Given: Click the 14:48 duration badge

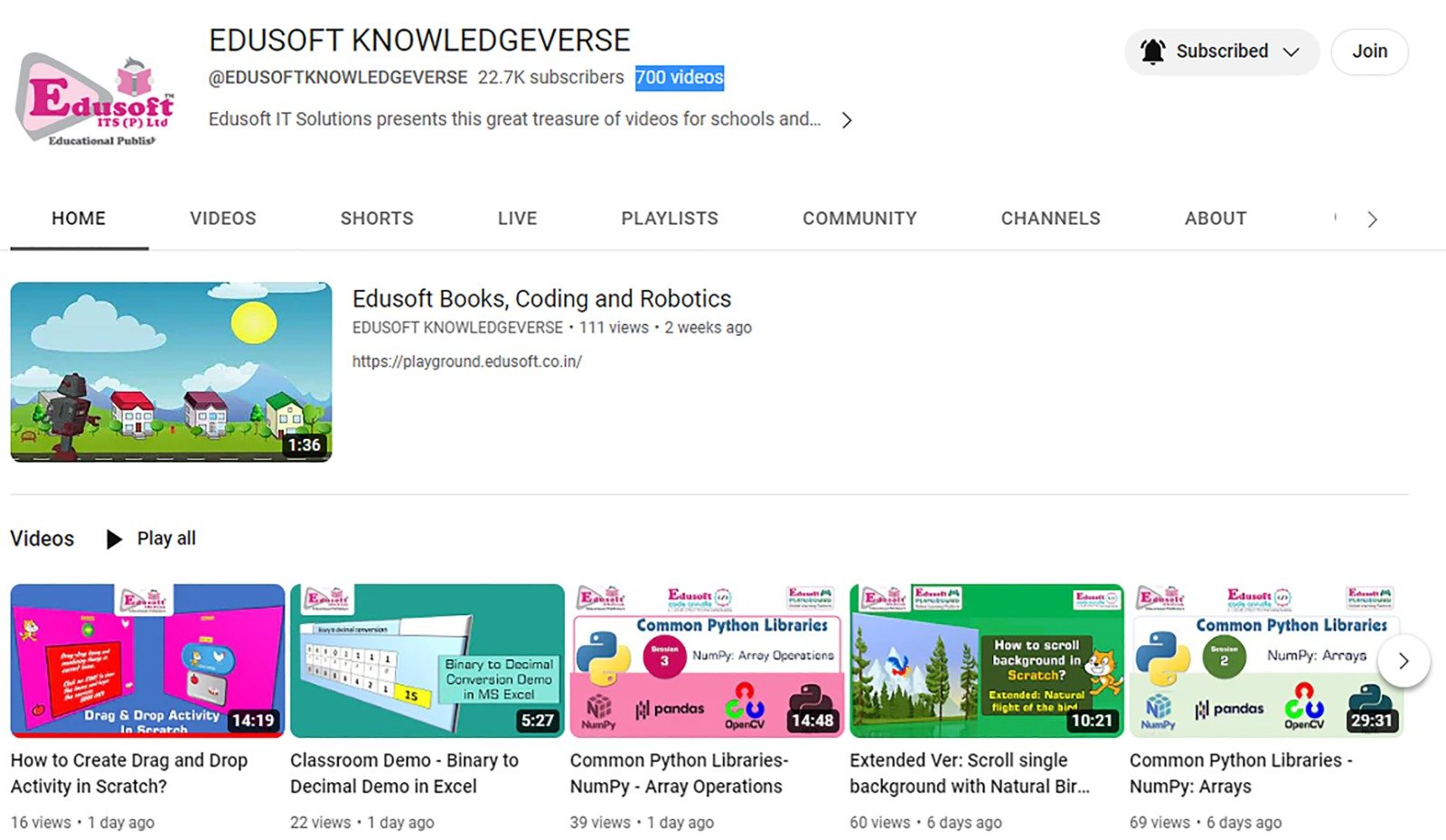Looking at the screenshot, I should point(812,721).
